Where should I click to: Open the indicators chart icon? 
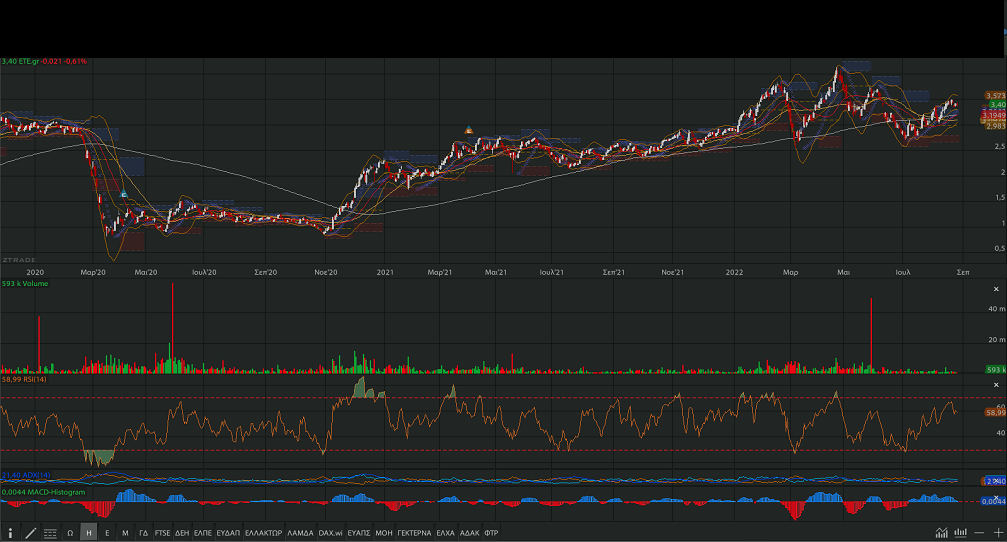point(942,532)
